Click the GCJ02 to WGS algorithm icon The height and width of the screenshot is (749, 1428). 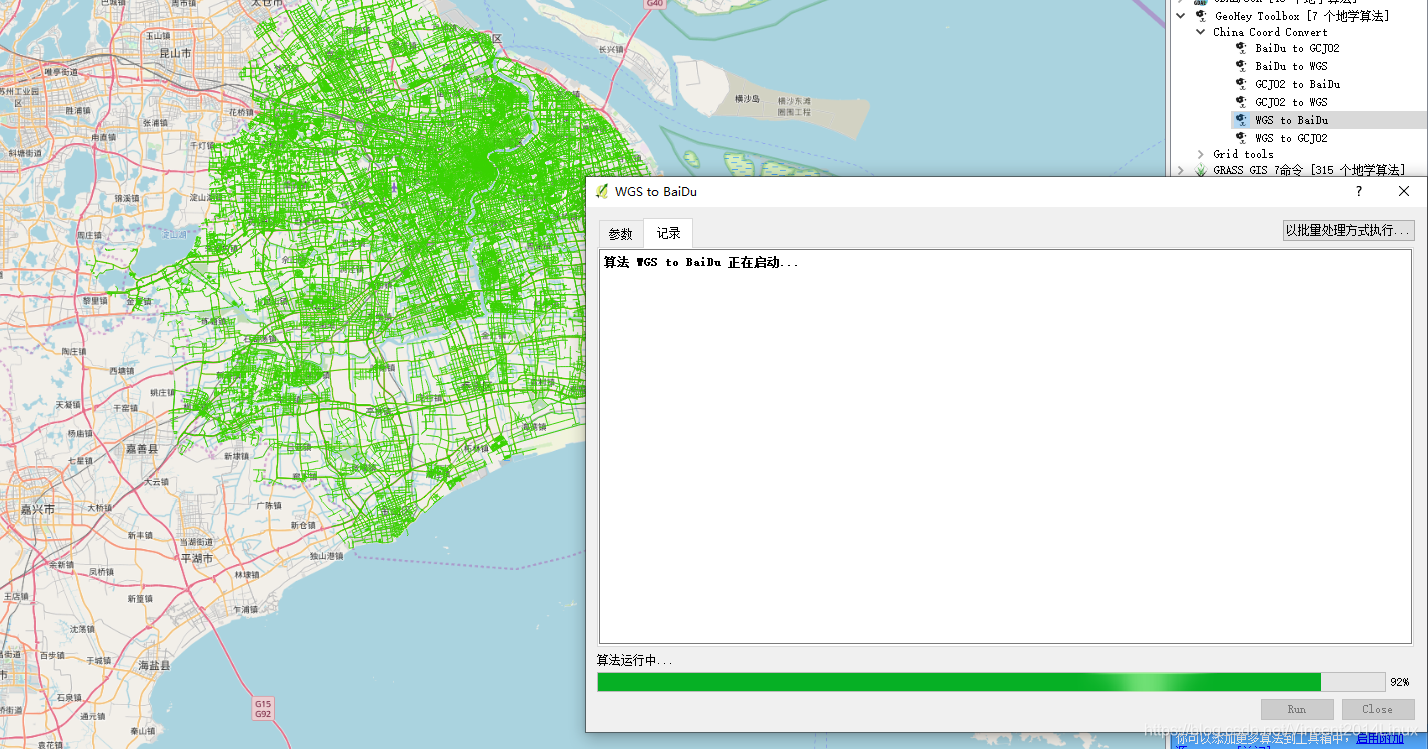(x=1241, y=102)
